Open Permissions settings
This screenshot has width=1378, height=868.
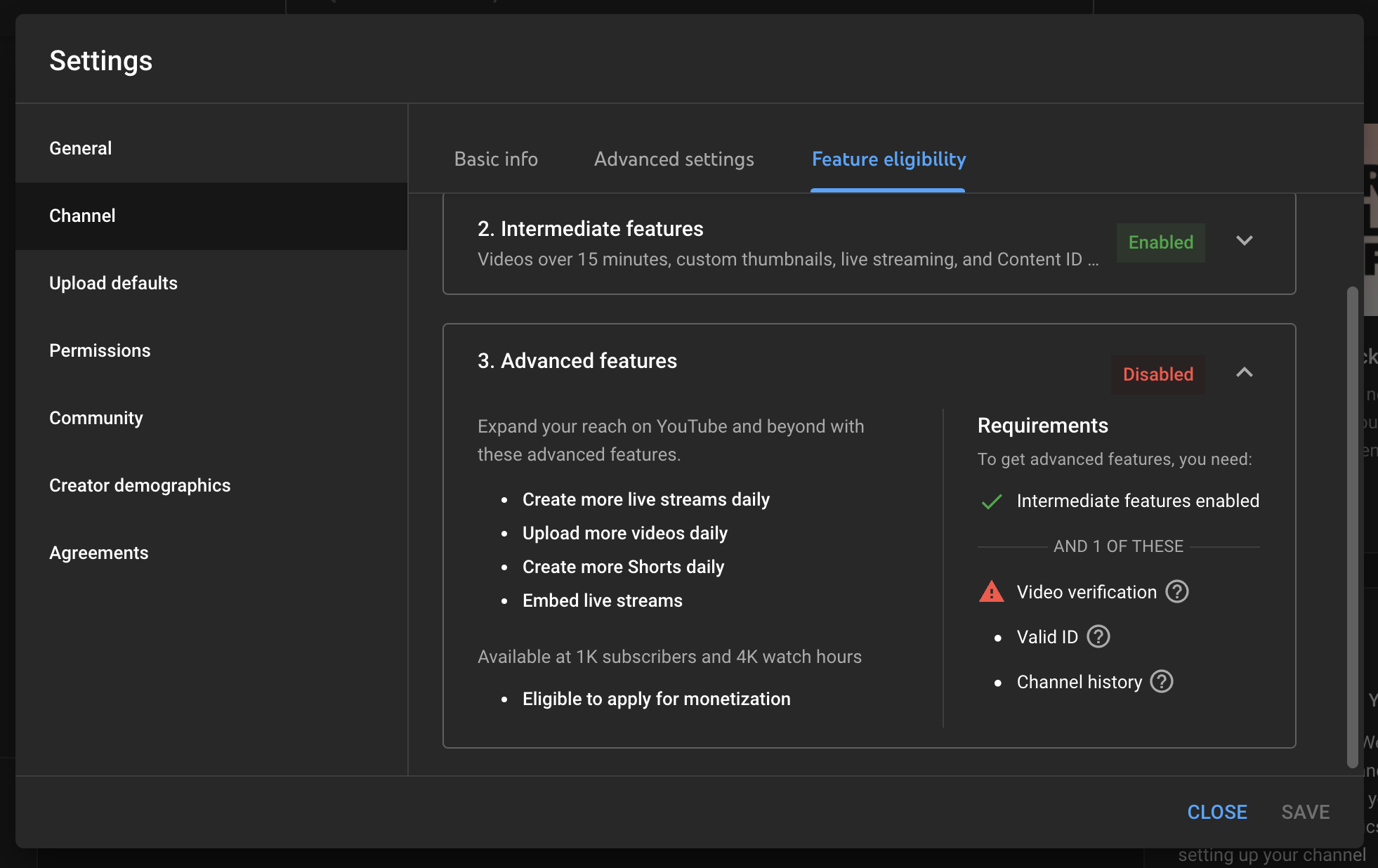(x=211, y=350)
